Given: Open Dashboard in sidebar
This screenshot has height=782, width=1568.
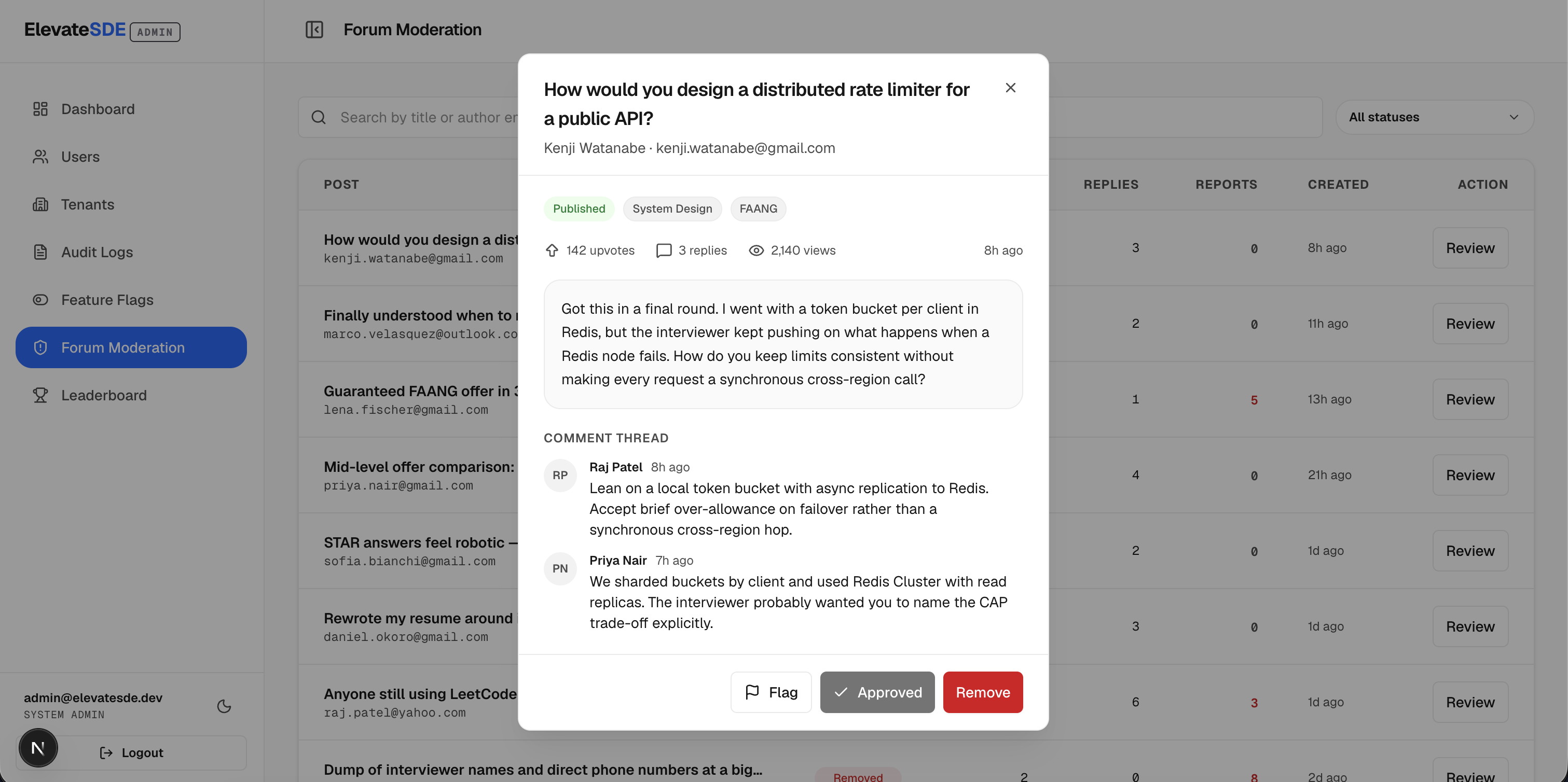Looking at the screenshot, I should tap(131, 109).
